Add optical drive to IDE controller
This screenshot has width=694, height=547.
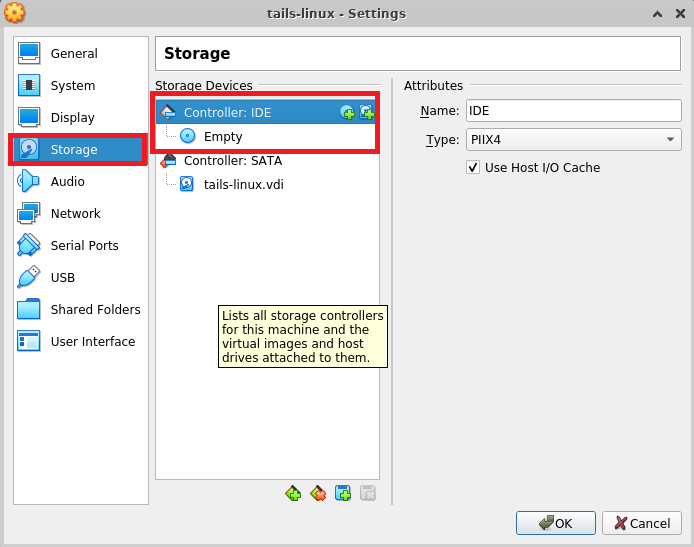347,112
